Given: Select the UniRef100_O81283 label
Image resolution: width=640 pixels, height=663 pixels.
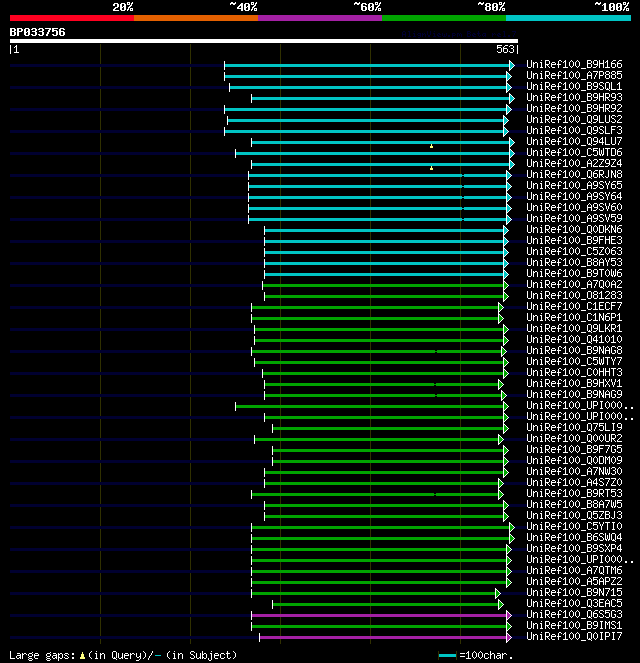Looking at the screenshot, I should [x=574, y=295].
